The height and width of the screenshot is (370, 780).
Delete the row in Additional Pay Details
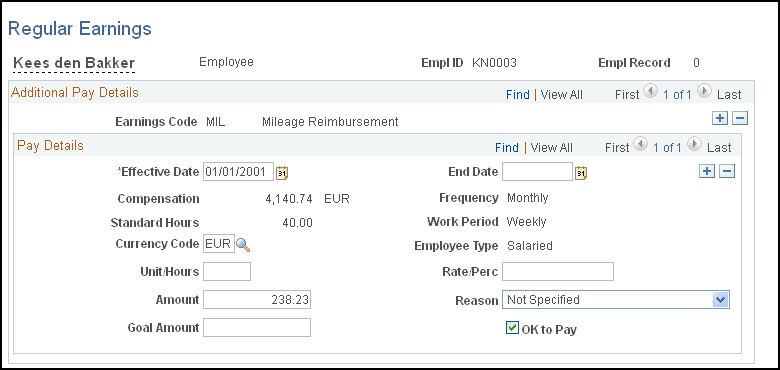pyautogui.click(x=741, y=118)
